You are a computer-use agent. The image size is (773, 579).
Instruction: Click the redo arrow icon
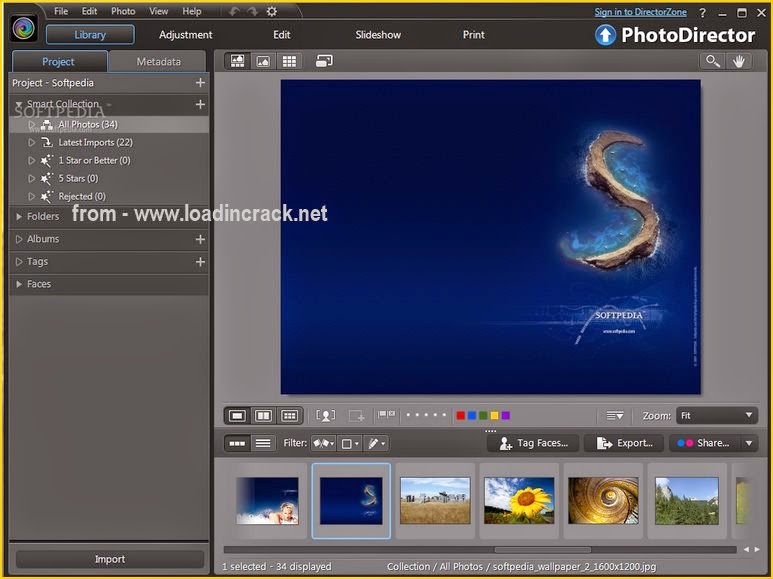coord(253,11)
